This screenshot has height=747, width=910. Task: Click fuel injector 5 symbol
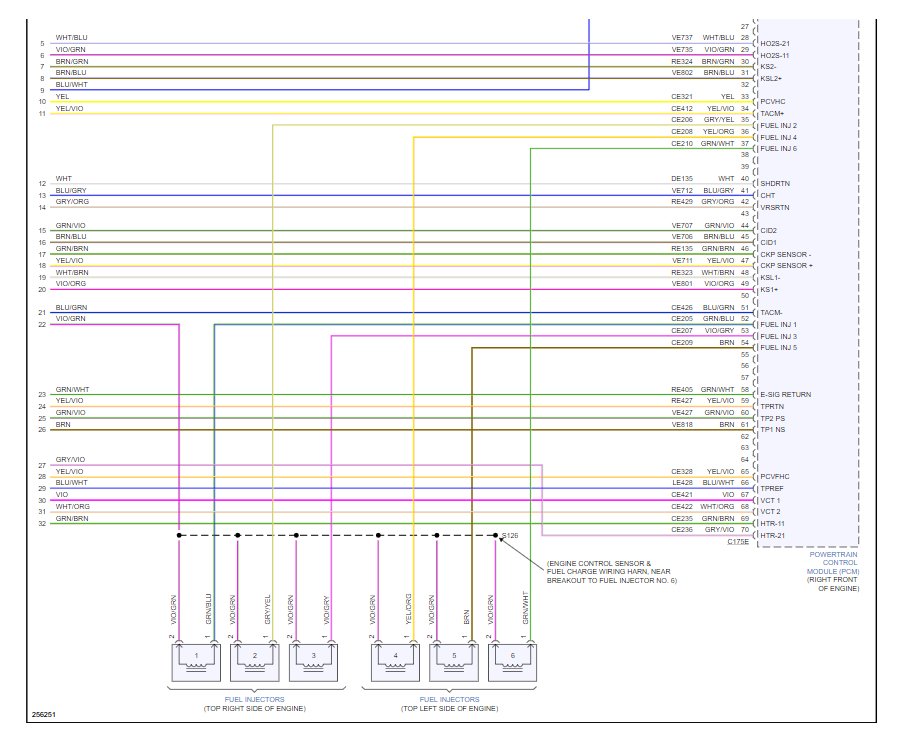pyautogui.click(x=454, y=662)
